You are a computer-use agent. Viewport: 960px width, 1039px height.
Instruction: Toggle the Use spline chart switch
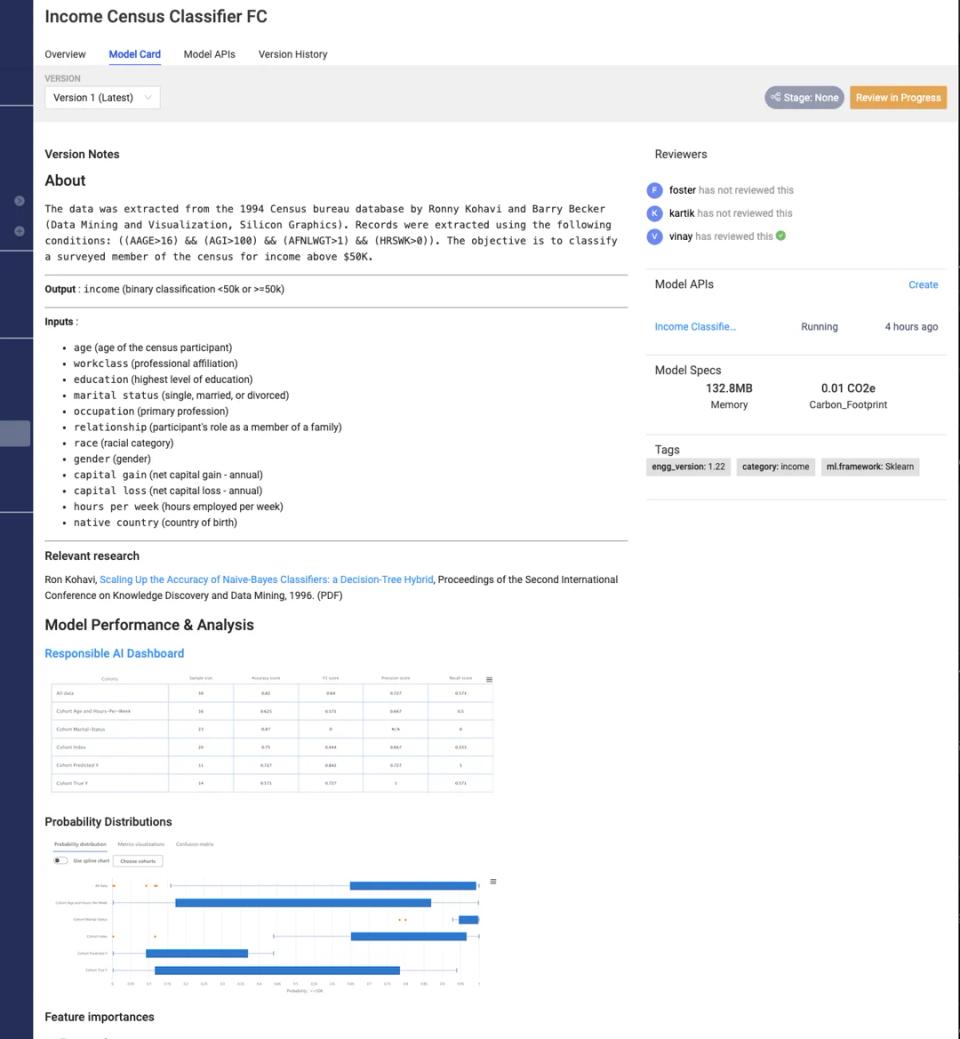coord(61,860)
